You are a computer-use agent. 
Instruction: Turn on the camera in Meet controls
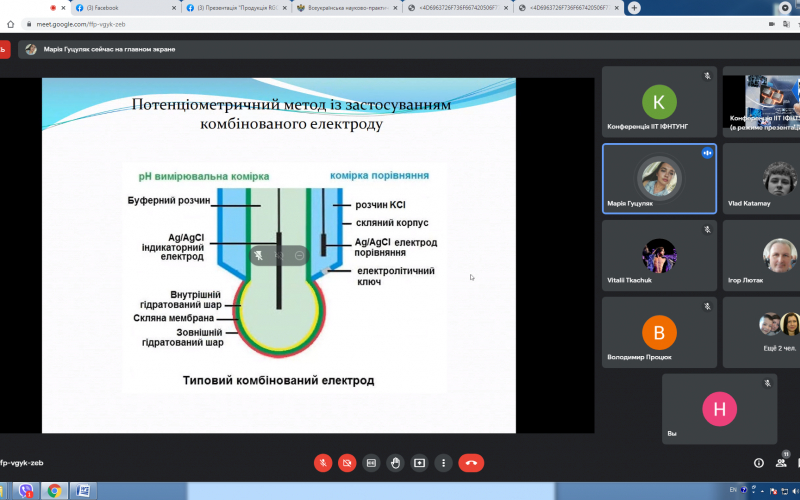pyautogui.click(x=347, y=463)
